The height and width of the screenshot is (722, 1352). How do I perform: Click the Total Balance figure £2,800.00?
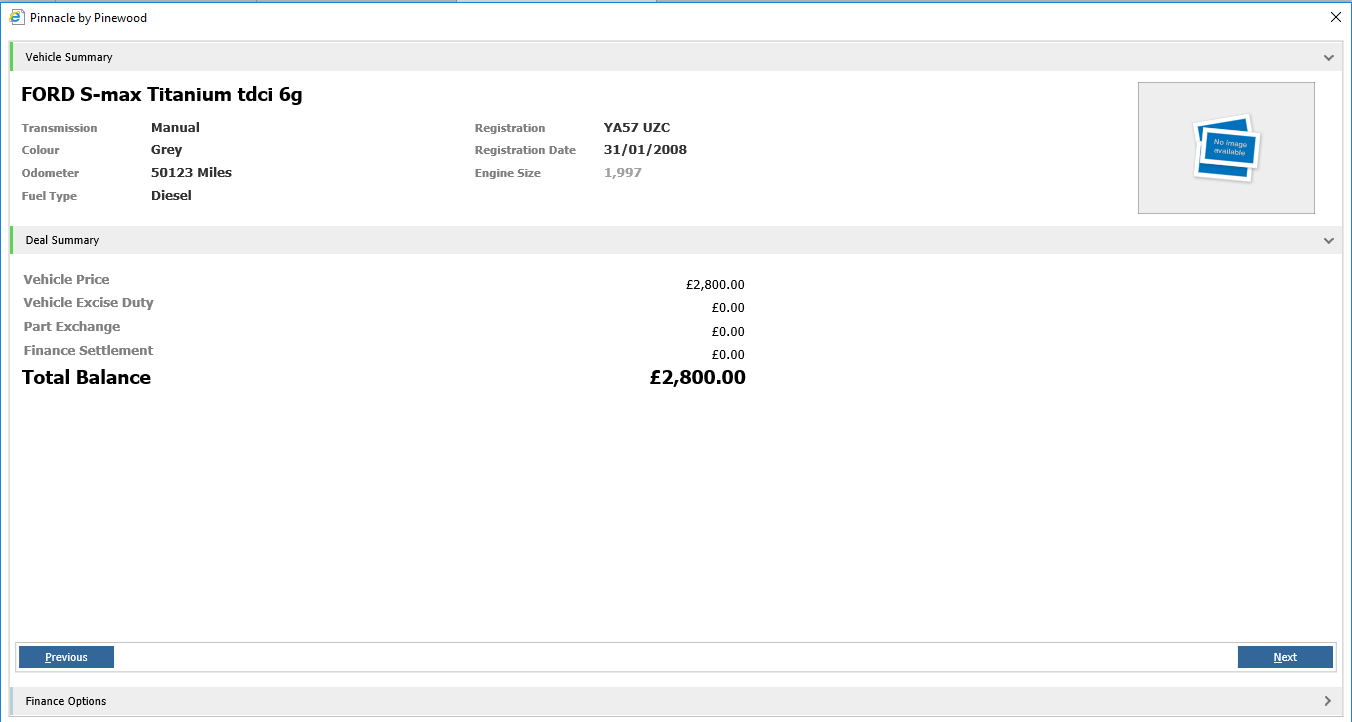[x=698, y=377]
